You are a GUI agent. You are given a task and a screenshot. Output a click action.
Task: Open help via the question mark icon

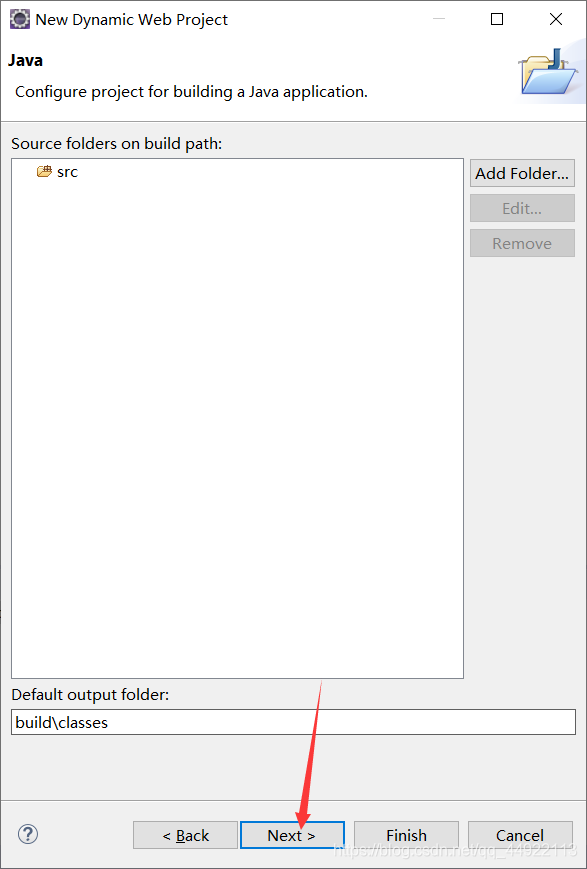pos(28,834)
